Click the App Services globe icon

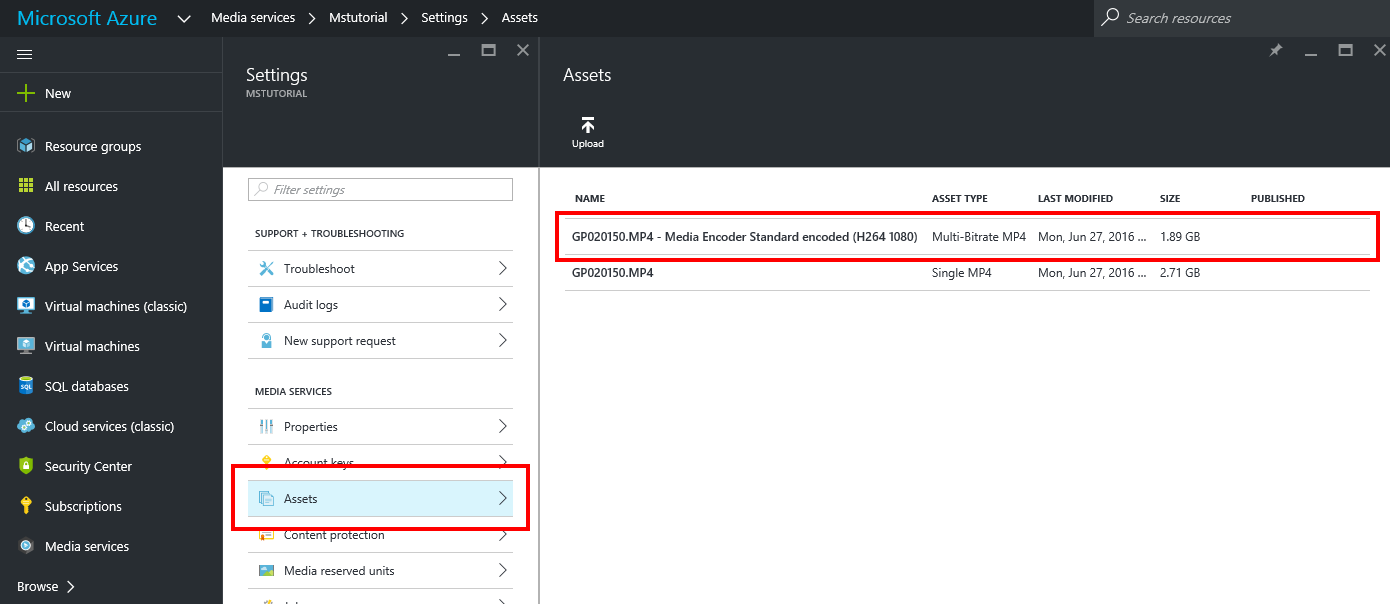coord(26,266)
